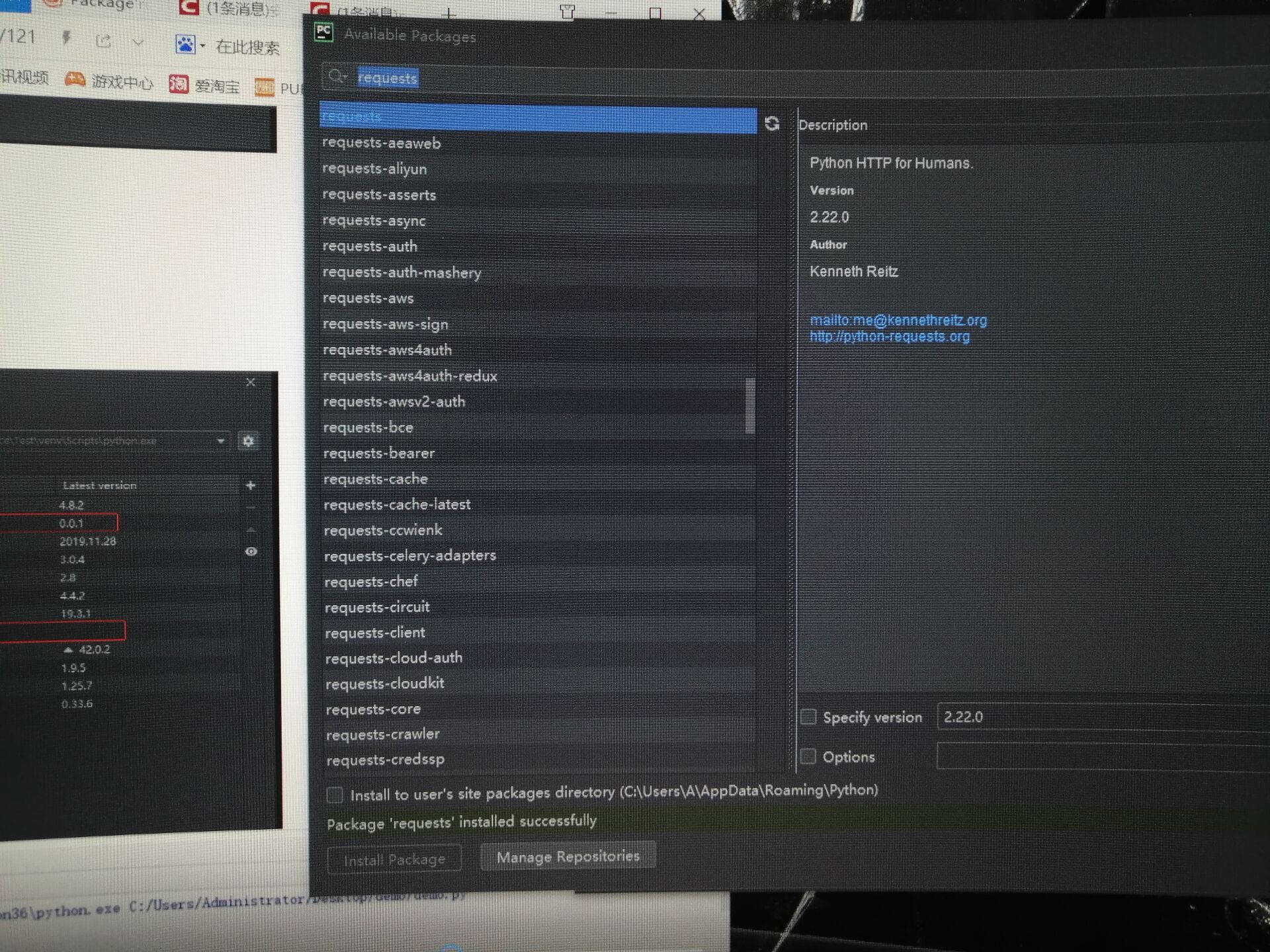Enable the Options checkbox
This screenshot has width=1270, height=952.
[x=808, y=756]
